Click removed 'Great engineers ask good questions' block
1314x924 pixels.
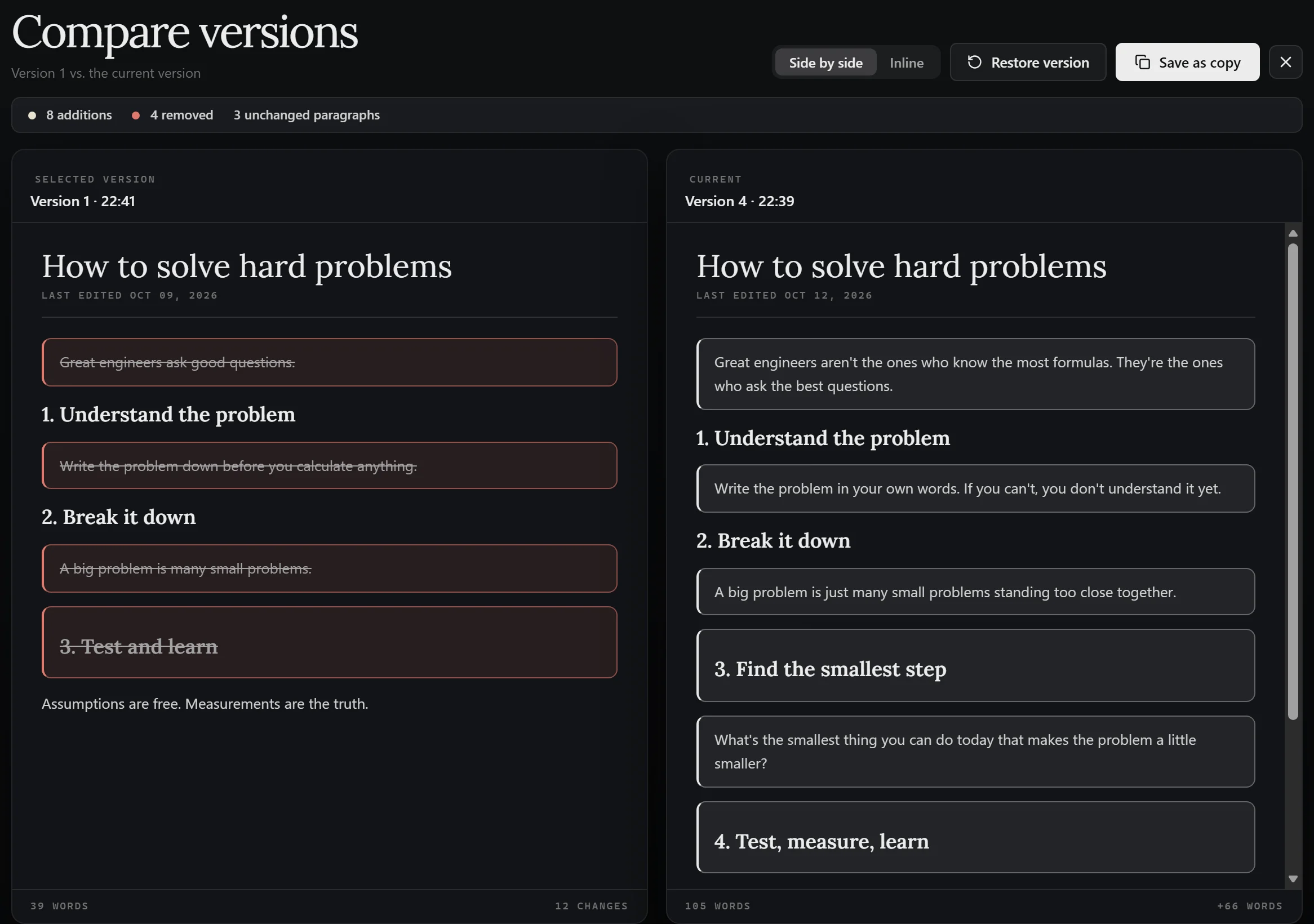329,362
